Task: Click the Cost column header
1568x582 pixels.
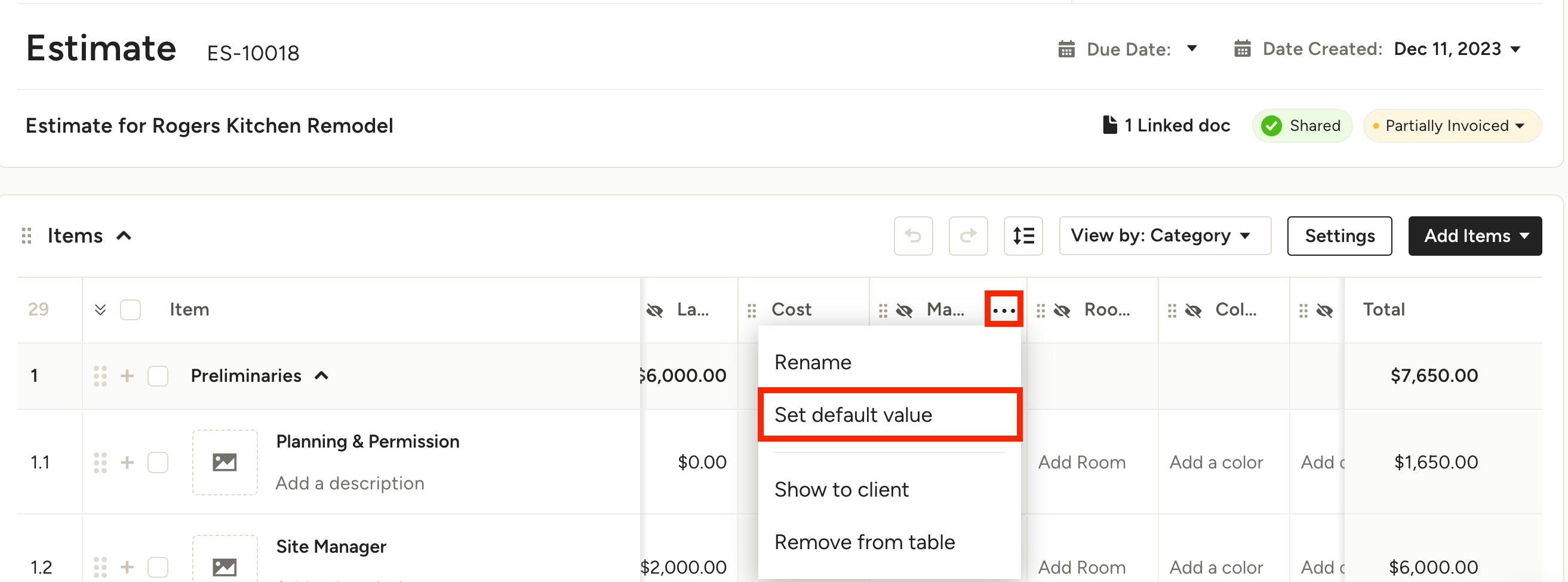Action: pyautogui.click(x=791, y=310)
